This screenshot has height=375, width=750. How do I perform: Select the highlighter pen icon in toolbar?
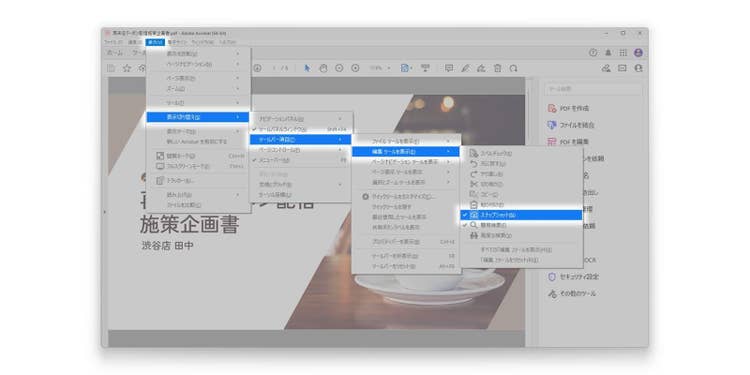465,68
